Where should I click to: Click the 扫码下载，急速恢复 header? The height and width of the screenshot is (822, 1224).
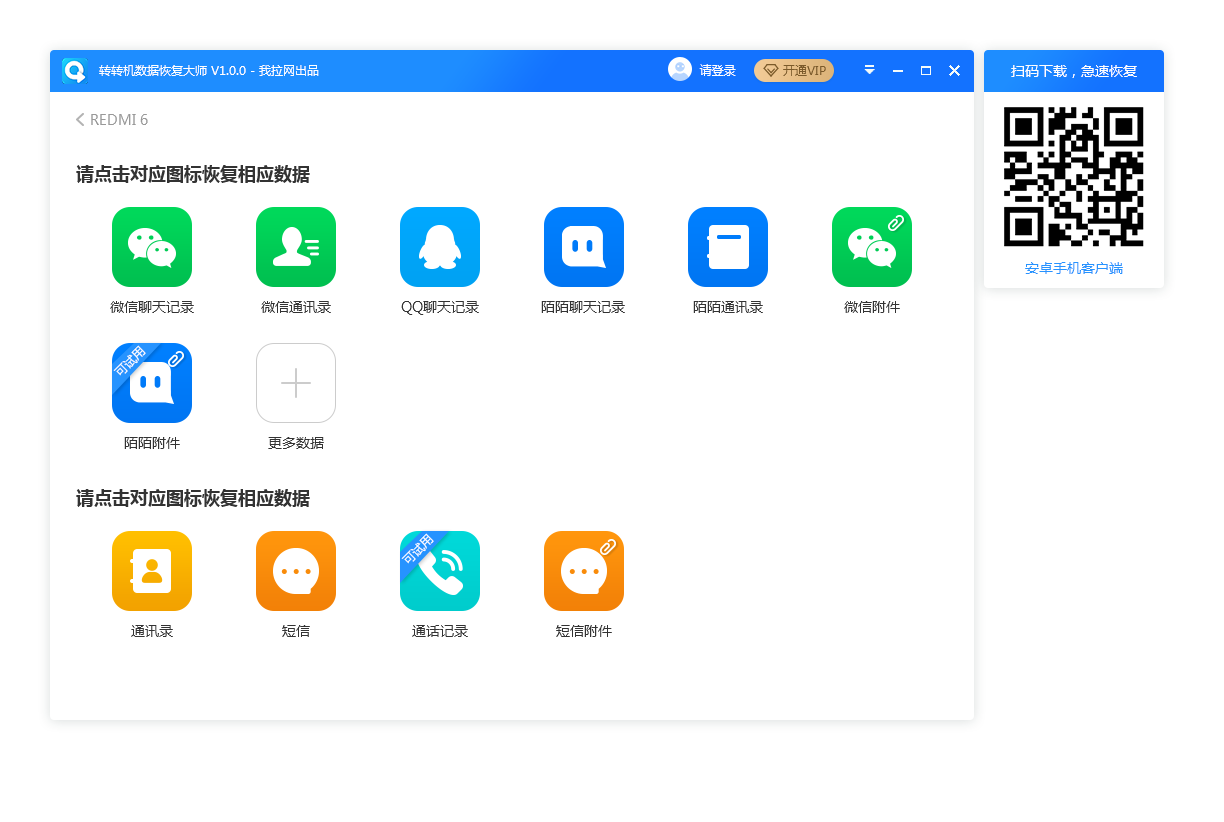[1074, 71]
